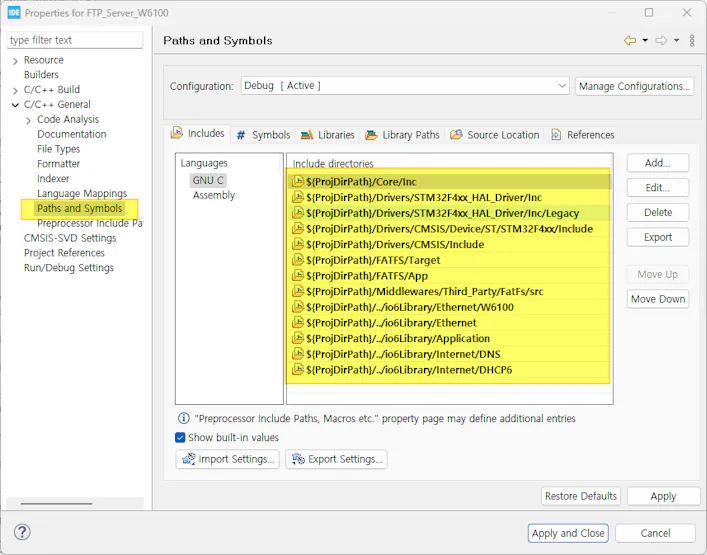The height and width of the screenshot is (555, 707).
Task: Select Project References in the tree
Action: point(64,253)
